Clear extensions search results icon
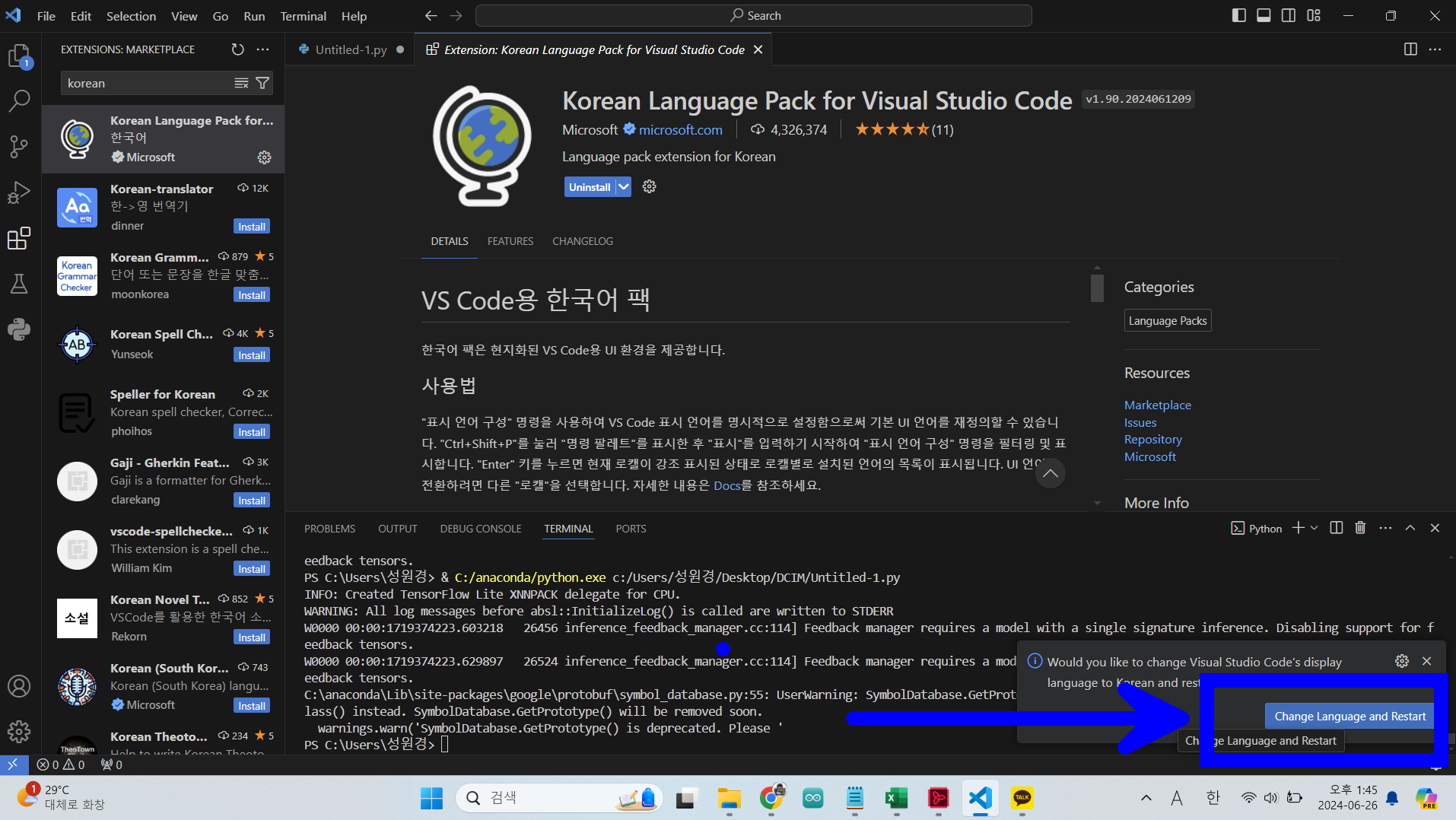 click(x=242, y=83)
